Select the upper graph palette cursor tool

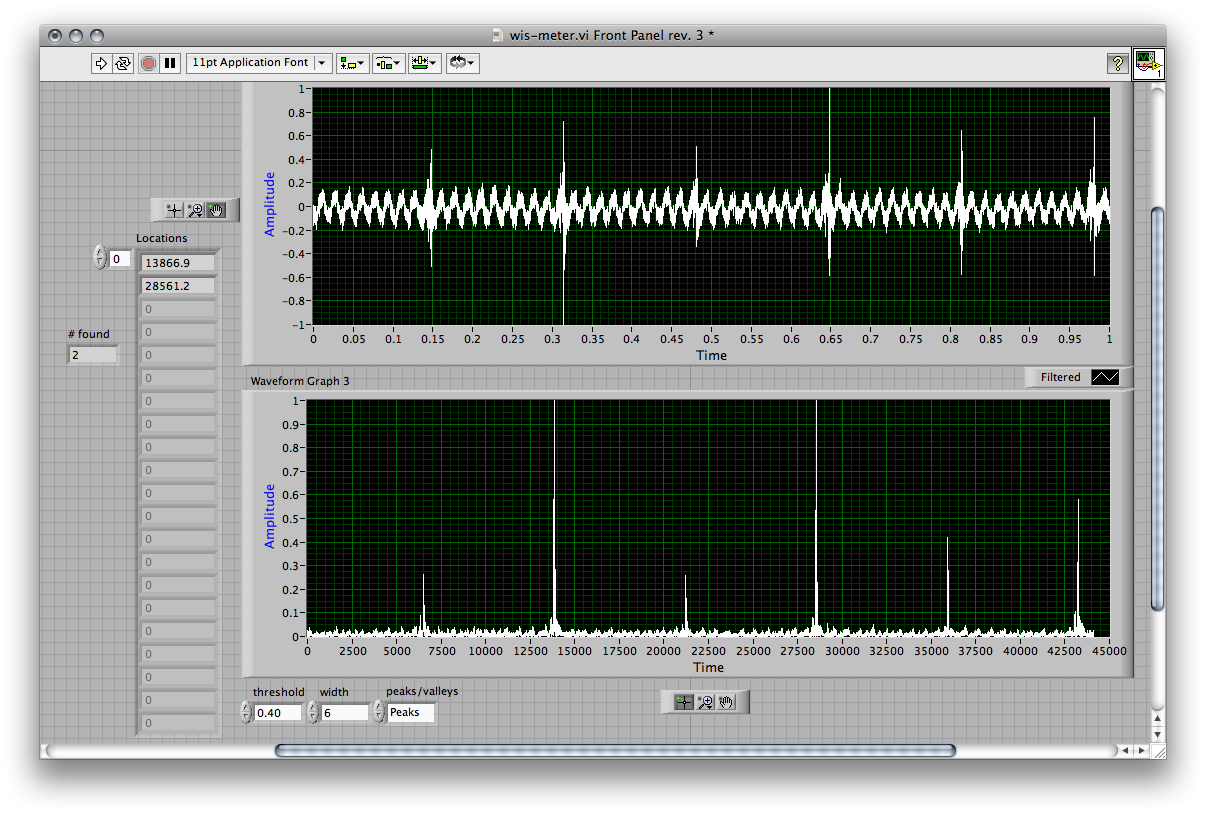coord(174,210)
